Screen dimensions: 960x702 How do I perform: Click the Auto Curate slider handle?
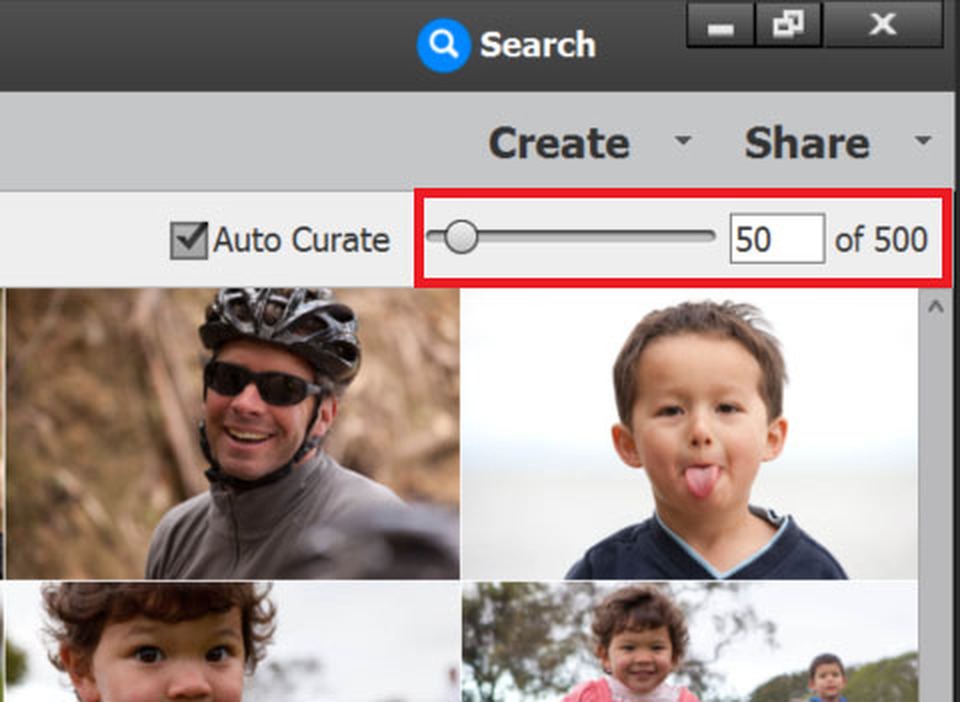460,237
